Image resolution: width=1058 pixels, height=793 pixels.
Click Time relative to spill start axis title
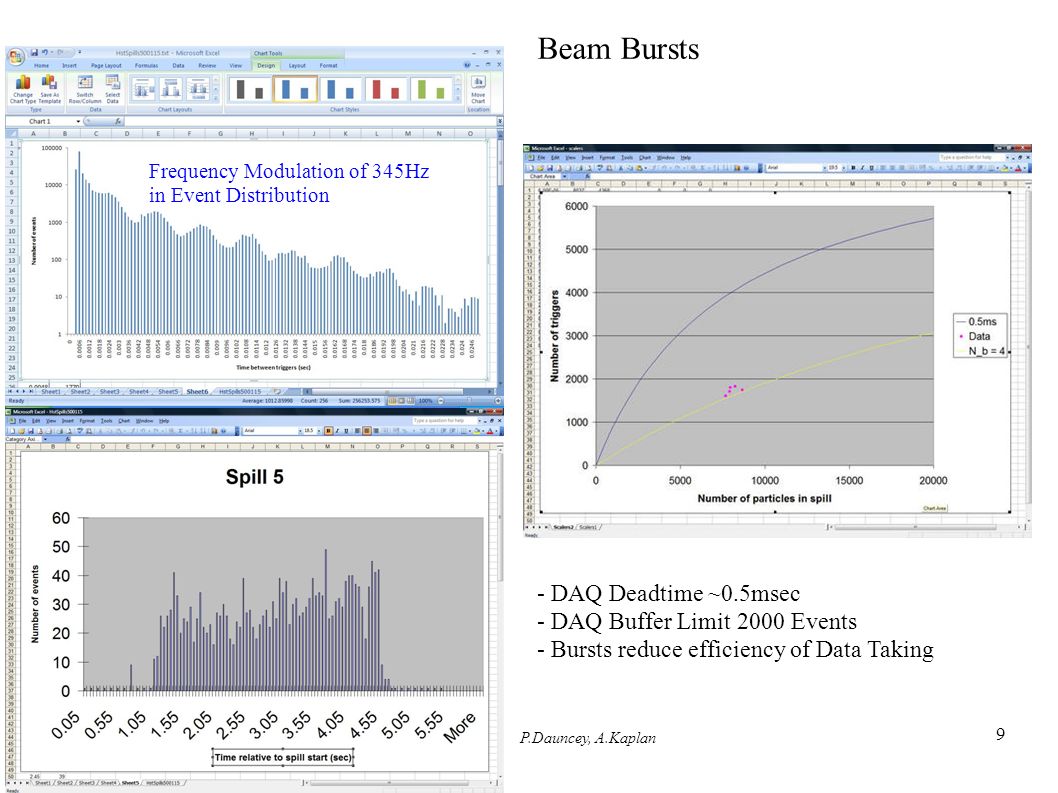(283, 757)
